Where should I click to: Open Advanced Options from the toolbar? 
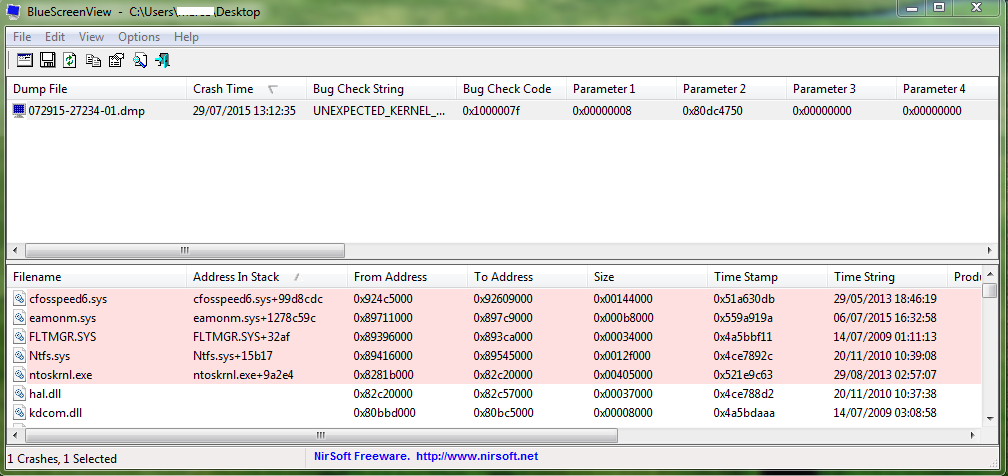[24, 60]
